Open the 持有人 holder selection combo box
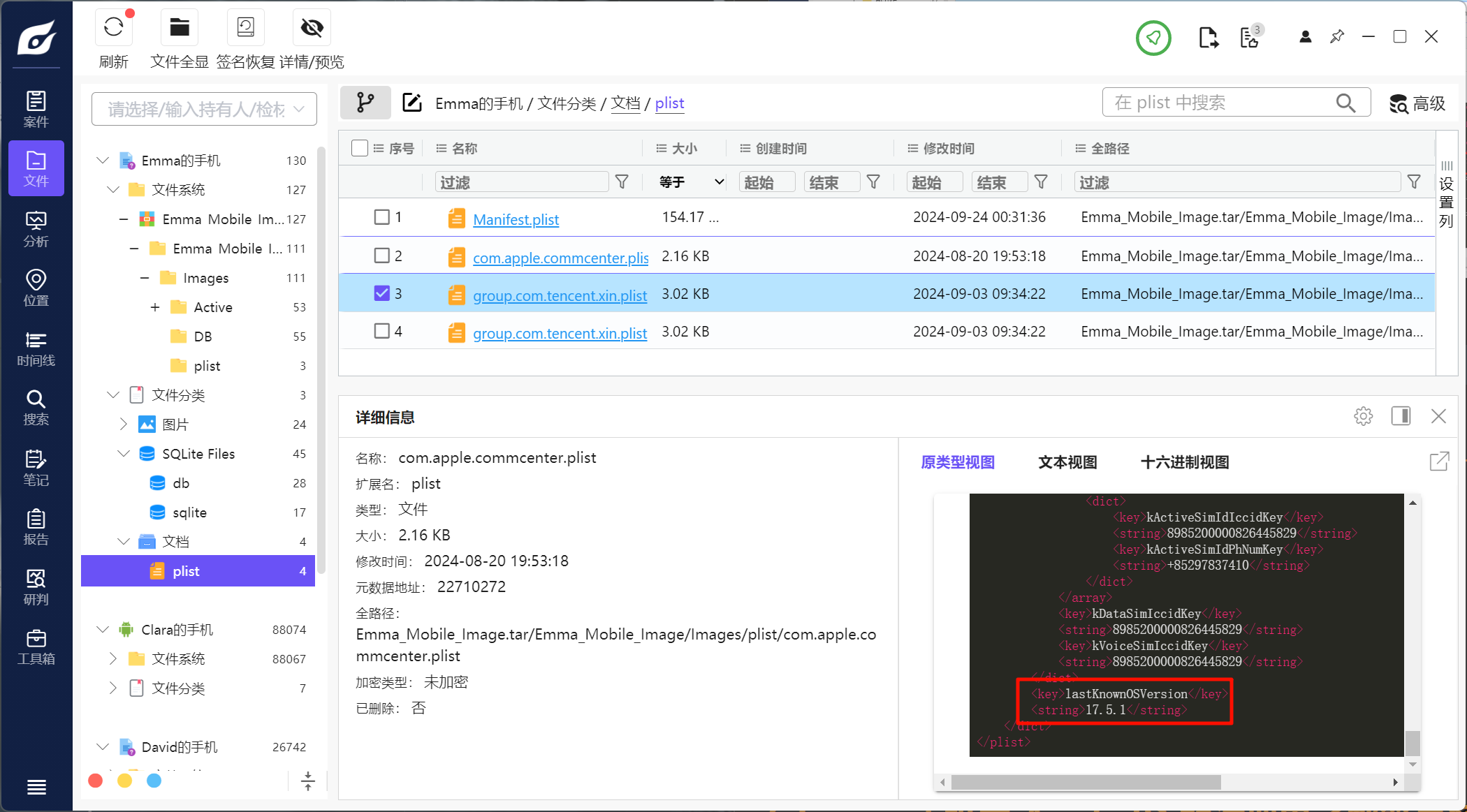The image size is (1467, 812). click(x=204, y=109)
